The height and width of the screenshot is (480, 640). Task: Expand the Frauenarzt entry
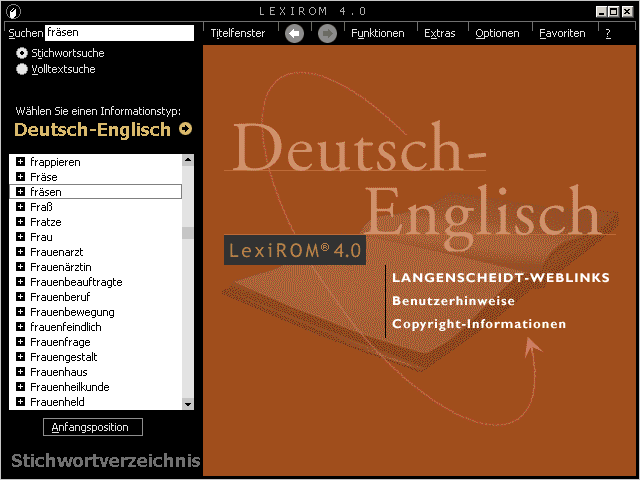tap(20, 251)
